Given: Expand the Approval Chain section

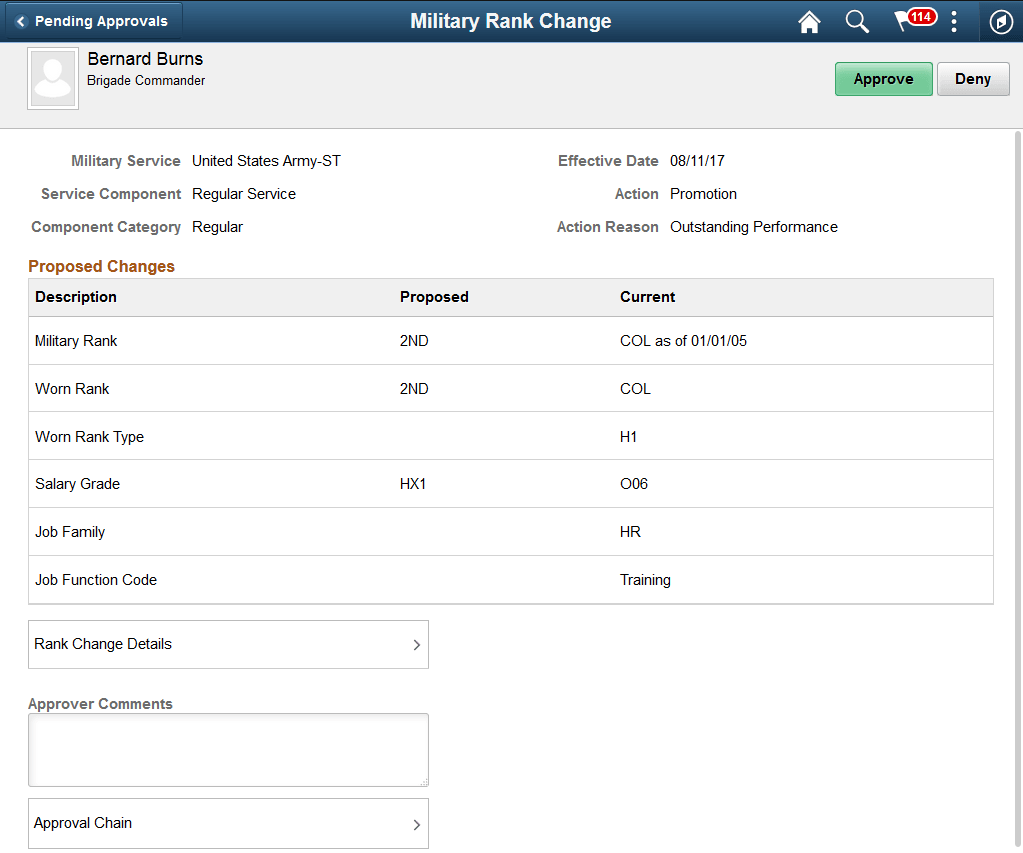Looking at the screenshot, I should [228, 823].
